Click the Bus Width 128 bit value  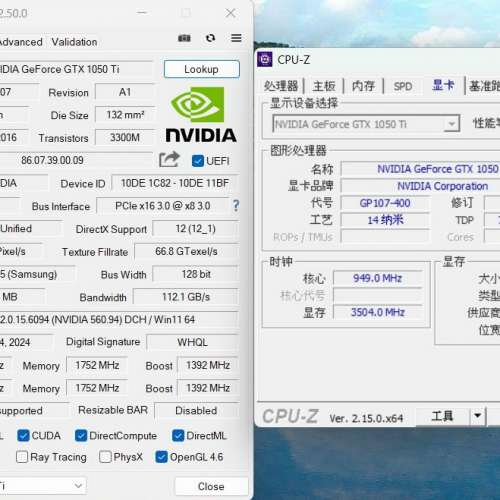196,274
